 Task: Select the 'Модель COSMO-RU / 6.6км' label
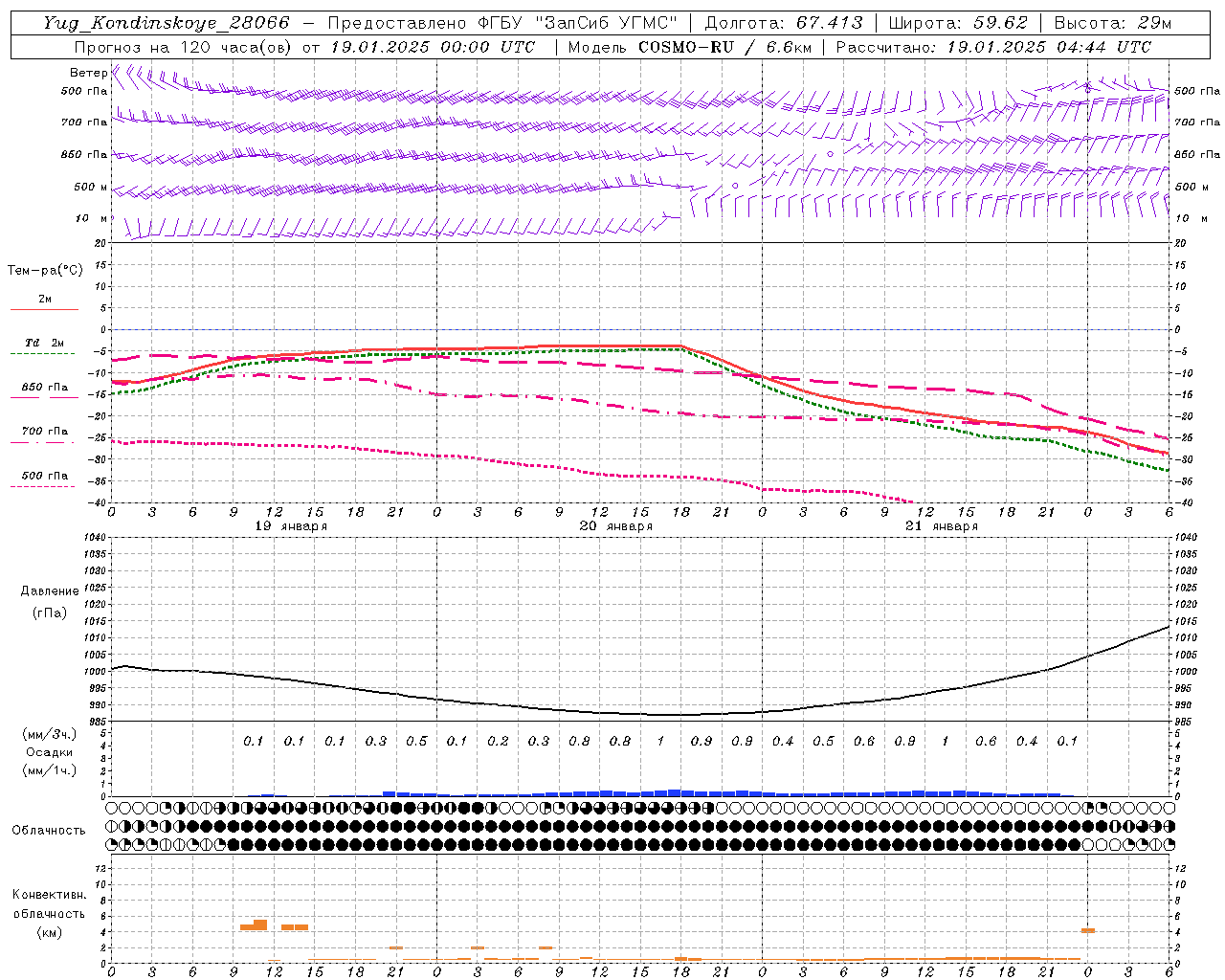tap(689, 47)
